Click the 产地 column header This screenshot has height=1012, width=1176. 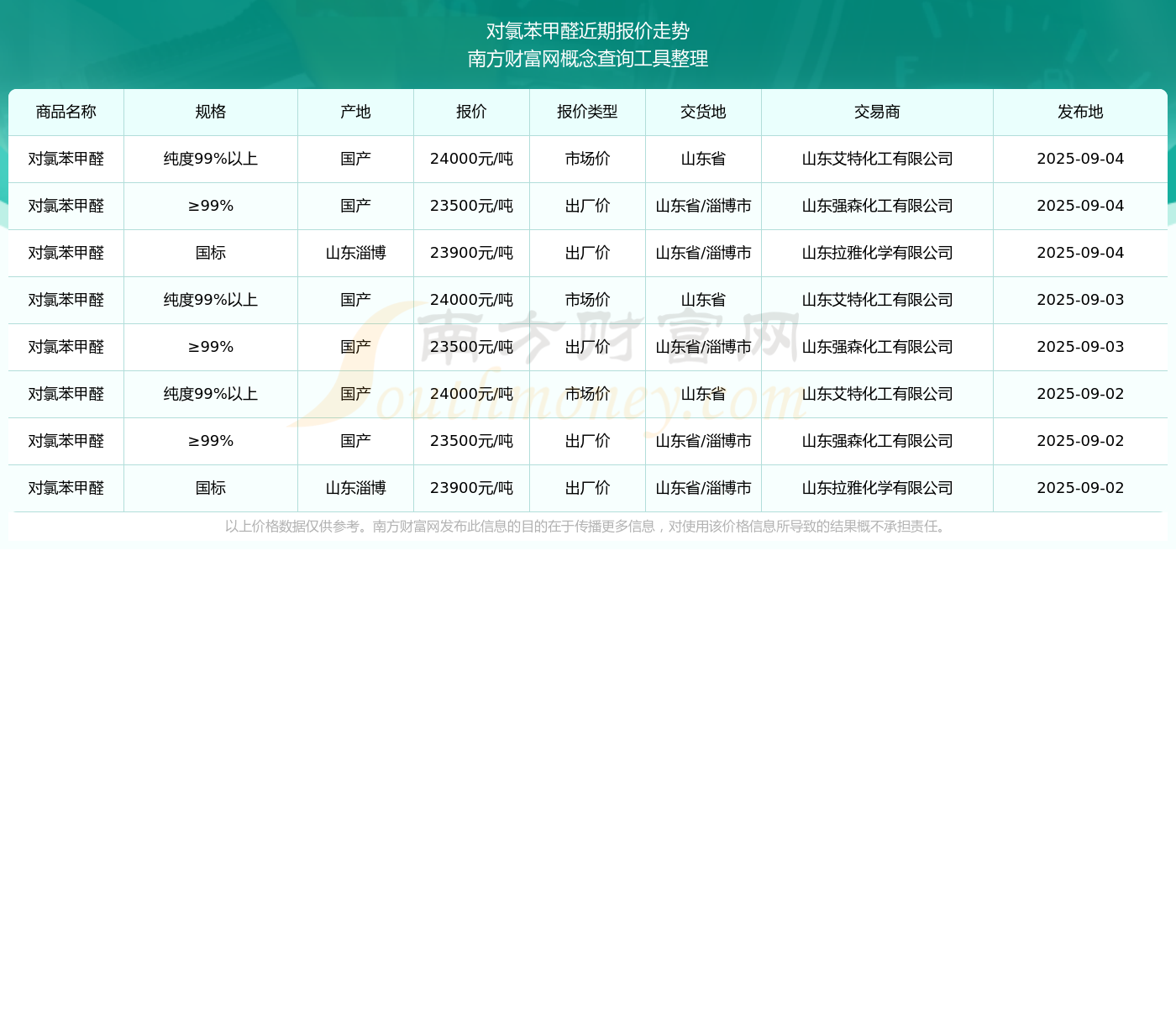tap(355, 112)
